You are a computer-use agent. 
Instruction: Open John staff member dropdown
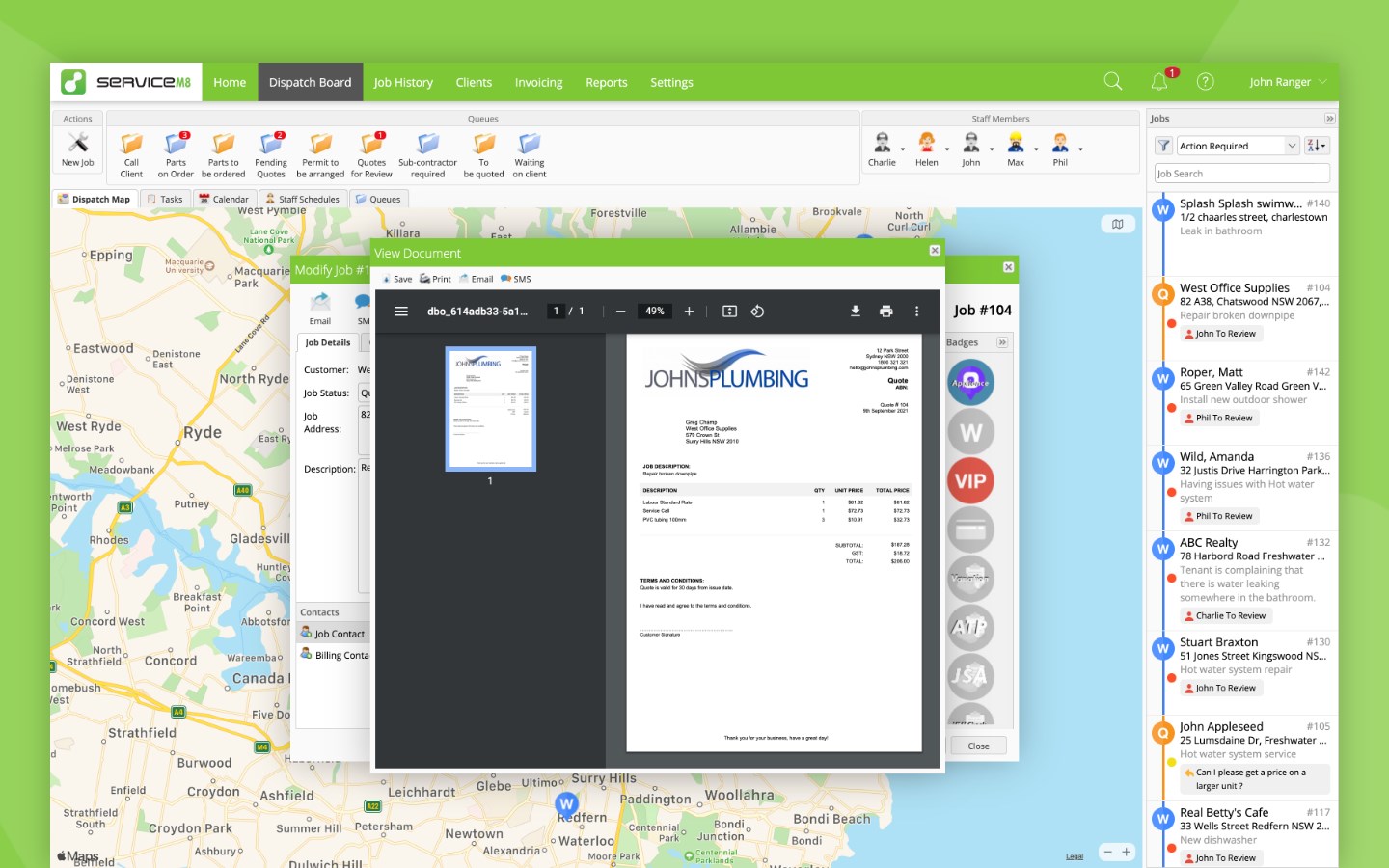click(992, 149)
